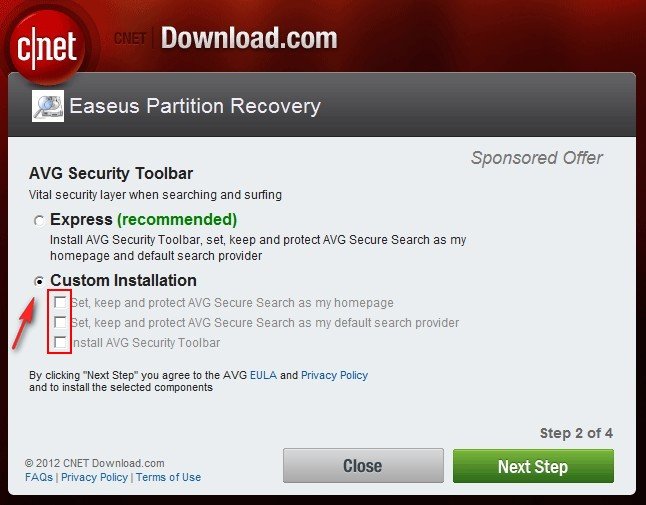Check Install AVG Security Toolbar checkbox
Screen dimensions: 646x505
pos(60,342)
